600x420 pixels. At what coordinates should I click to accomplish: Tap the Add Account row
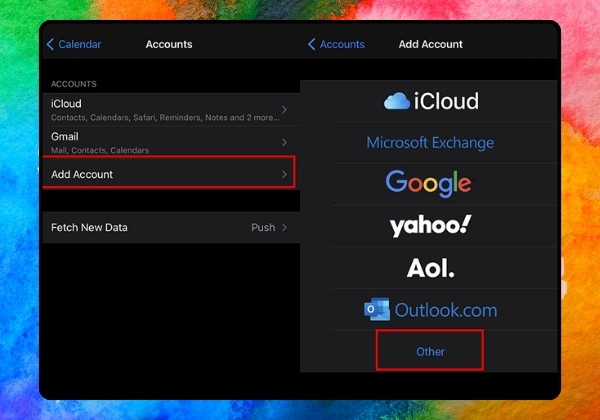pos(169,174)
